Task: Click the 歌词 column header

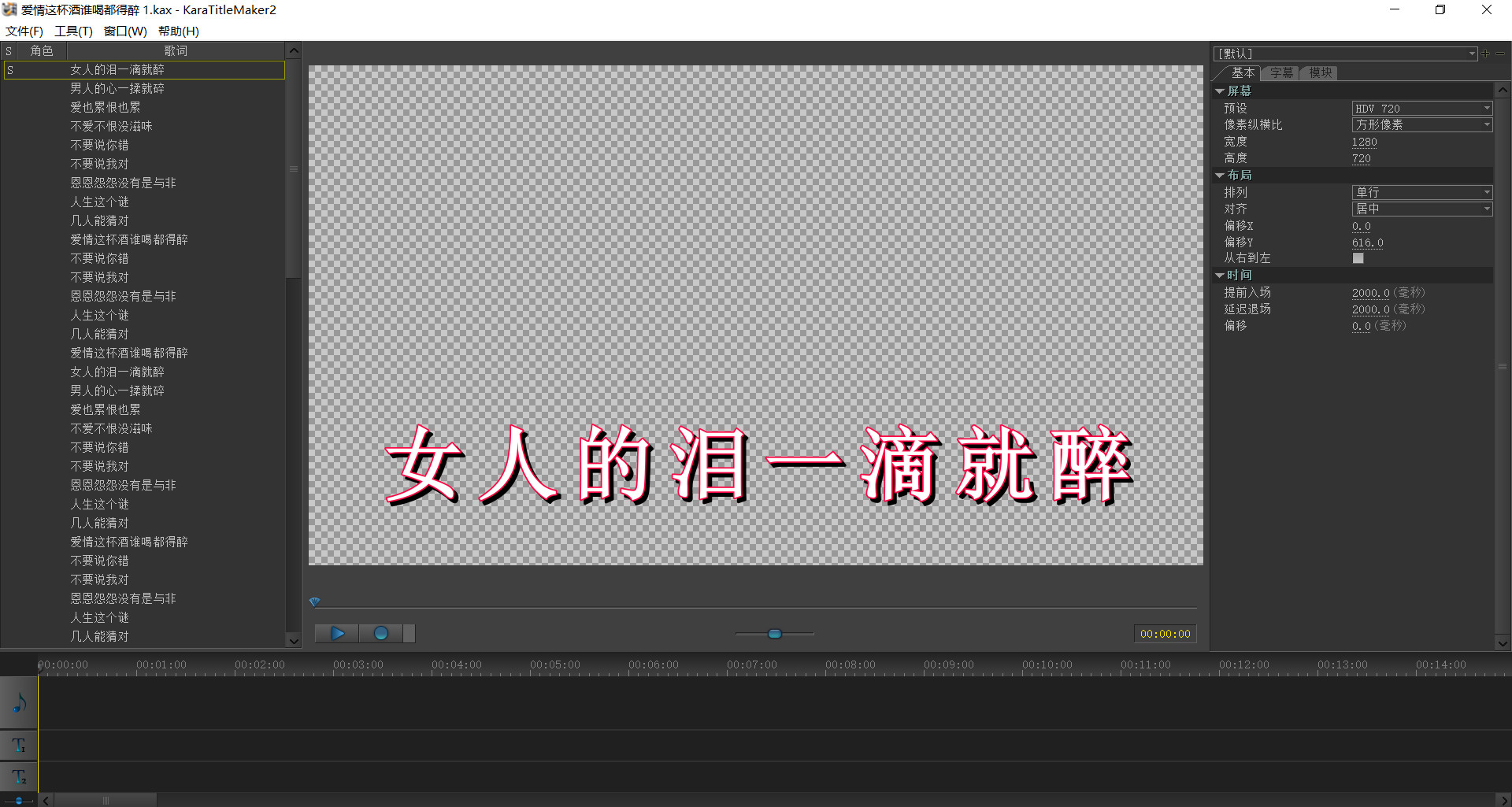Action: [175, 51]
